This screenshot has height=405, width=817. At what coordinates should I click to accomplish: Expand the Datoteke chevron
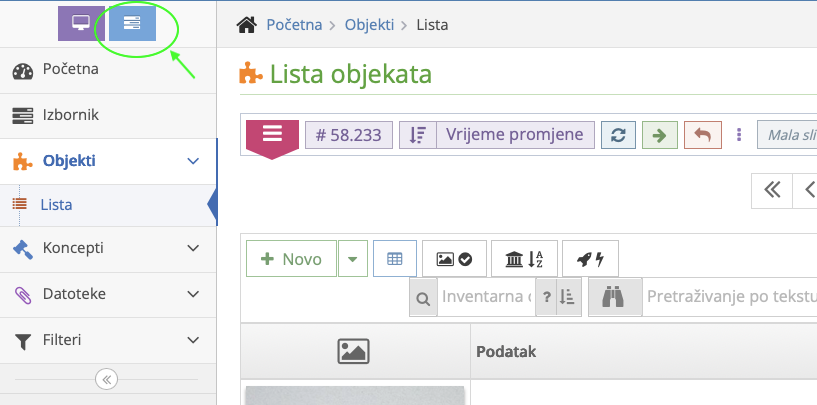(x=193, y=294)
